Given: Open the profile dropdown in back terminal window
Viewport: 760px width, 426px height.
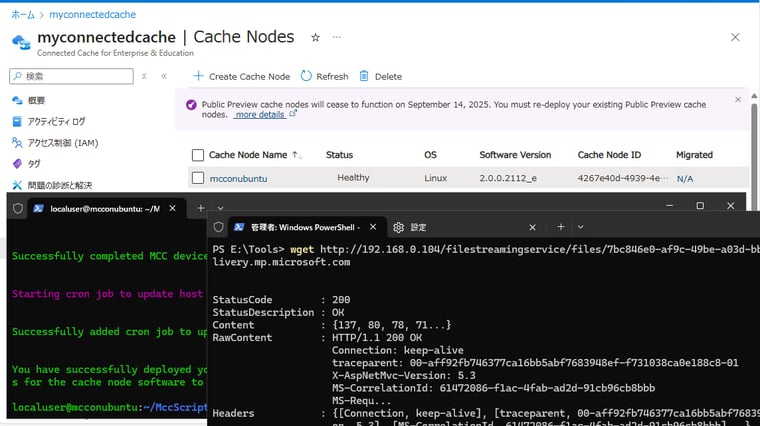Looking at the screenshot, I should tap(221, 208).
